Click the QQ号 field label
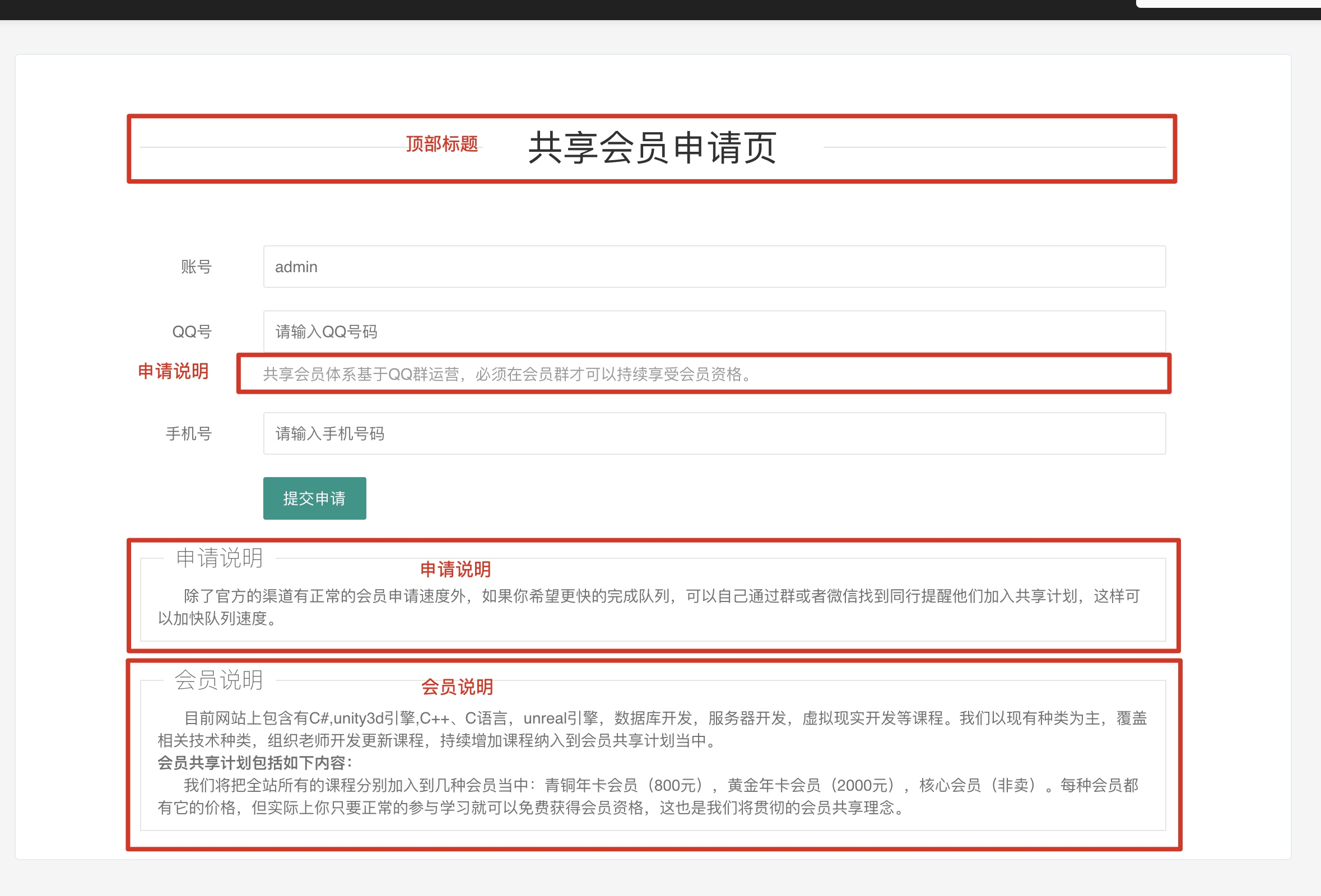Viewport: 1321px width, 896px height. pyautogui.click(x=192, y=332)
